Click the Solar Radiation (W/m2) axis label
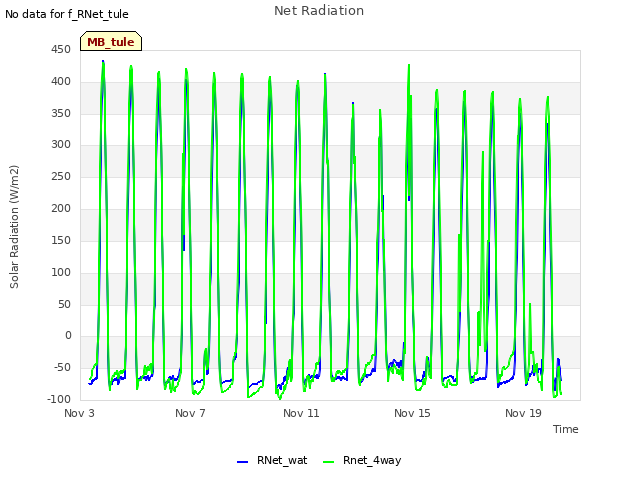The height and width of the screenshot is (480, 640). pyautogui.click(x=14, y=227)
